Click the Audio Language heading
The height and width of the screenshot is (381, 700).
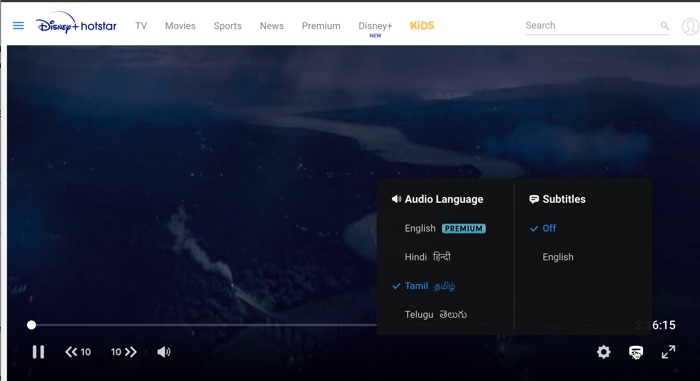point(443,199)
